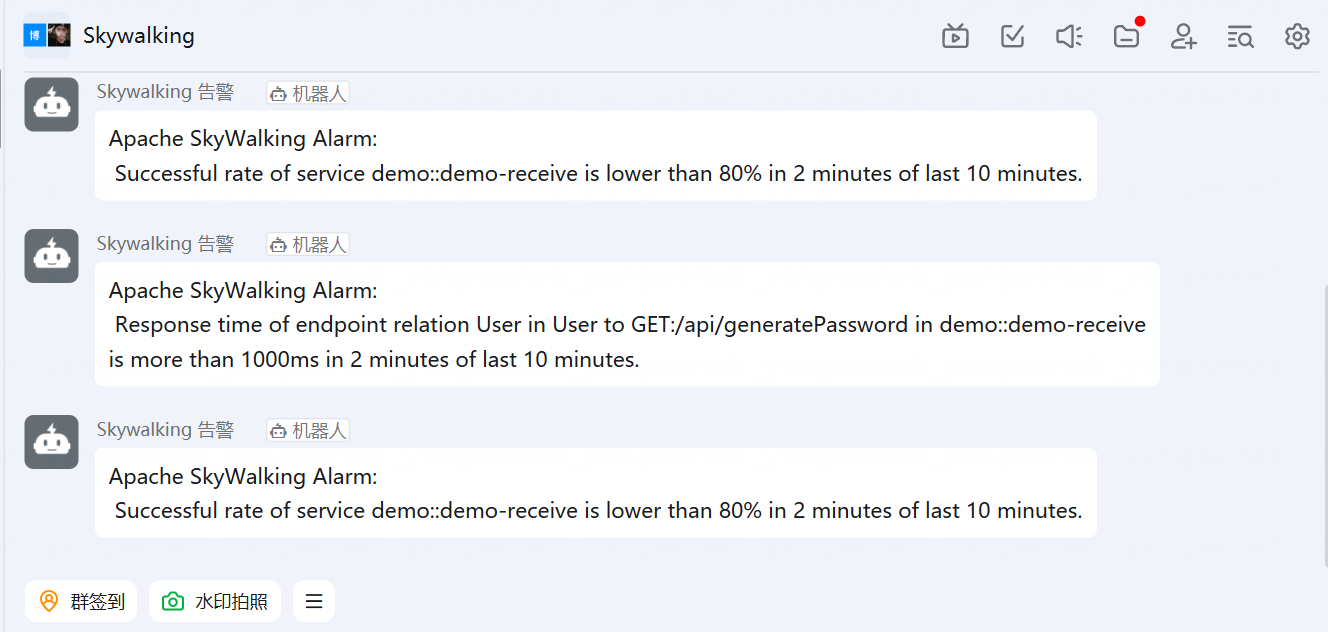Viewport: 1328px width, 632px height.
Task: Select the topmost Successful rate alarm message
Action: click(595, 156)
